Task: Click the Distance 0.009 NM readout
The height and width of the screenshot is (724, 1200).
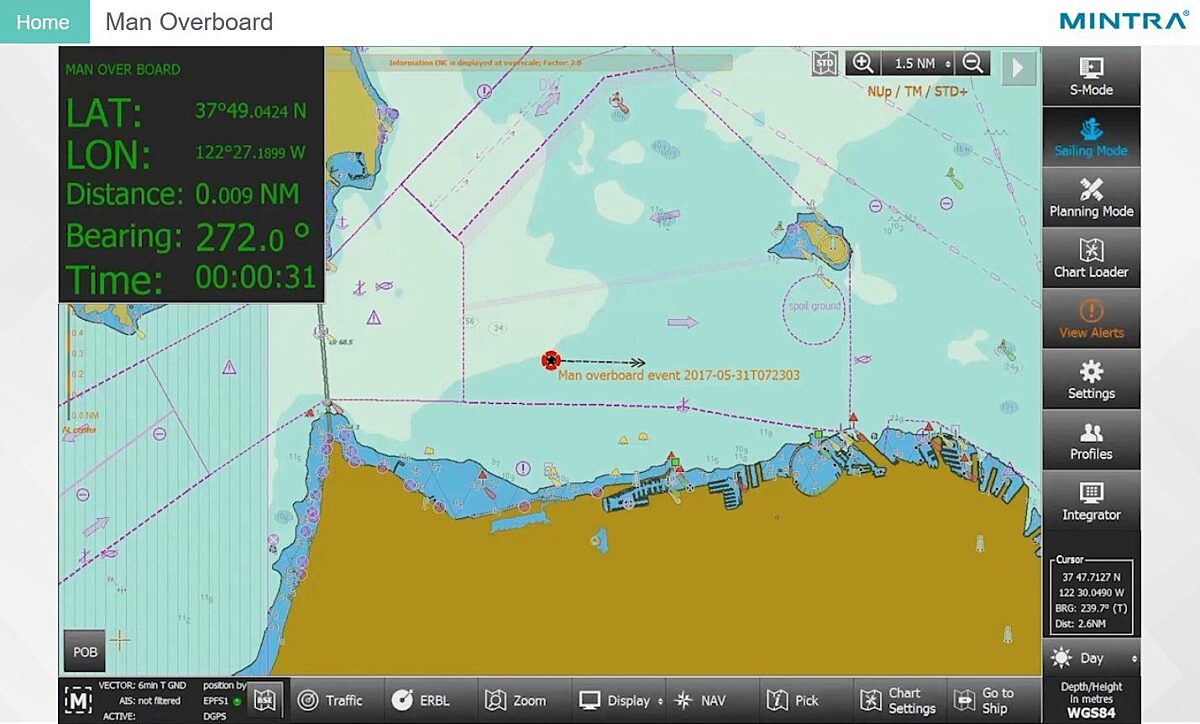Action: (183, 193)
